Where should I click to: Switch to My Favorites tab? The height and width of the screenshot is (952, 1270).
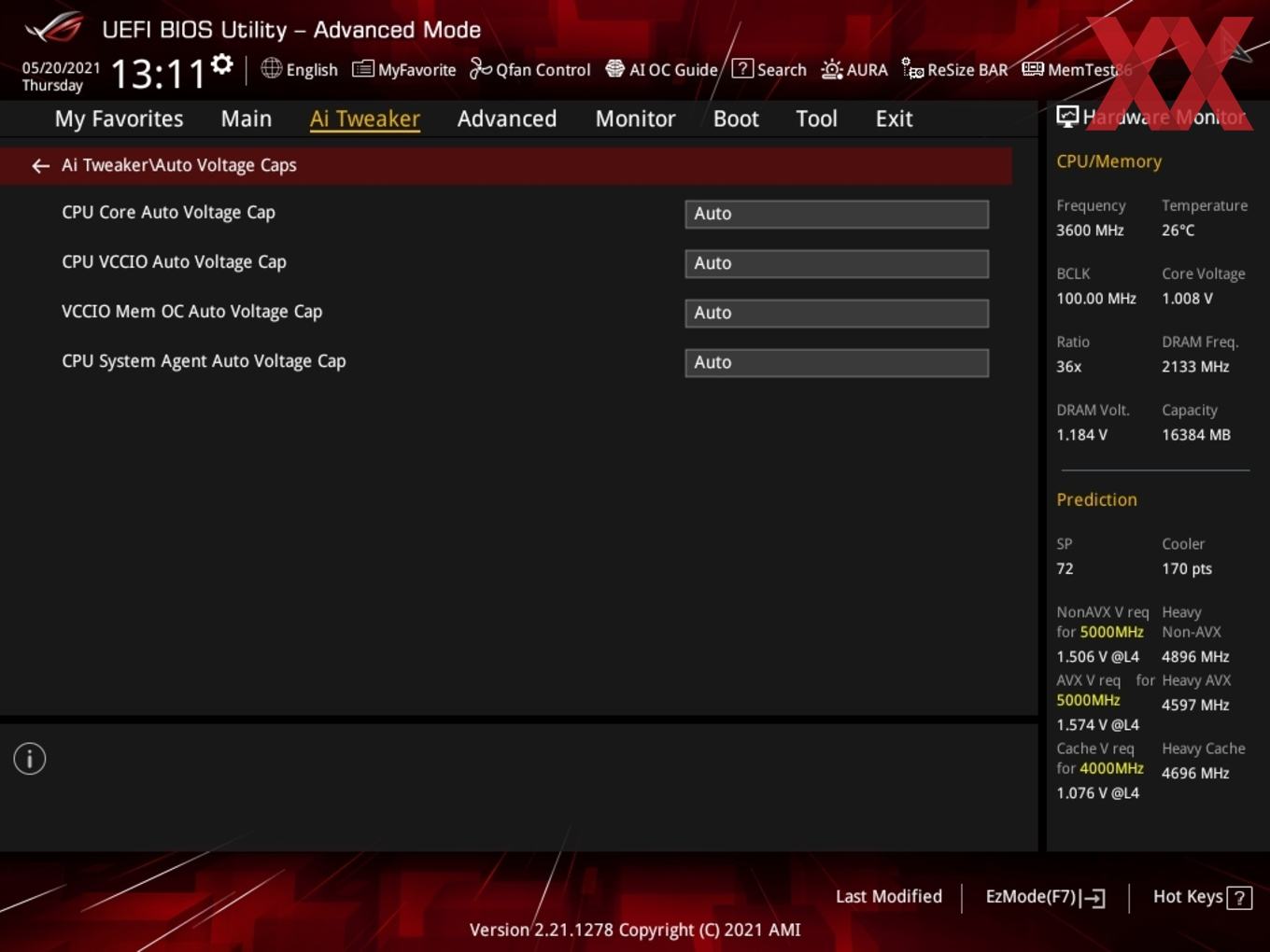pyautogui.click(x=119, y=119)
